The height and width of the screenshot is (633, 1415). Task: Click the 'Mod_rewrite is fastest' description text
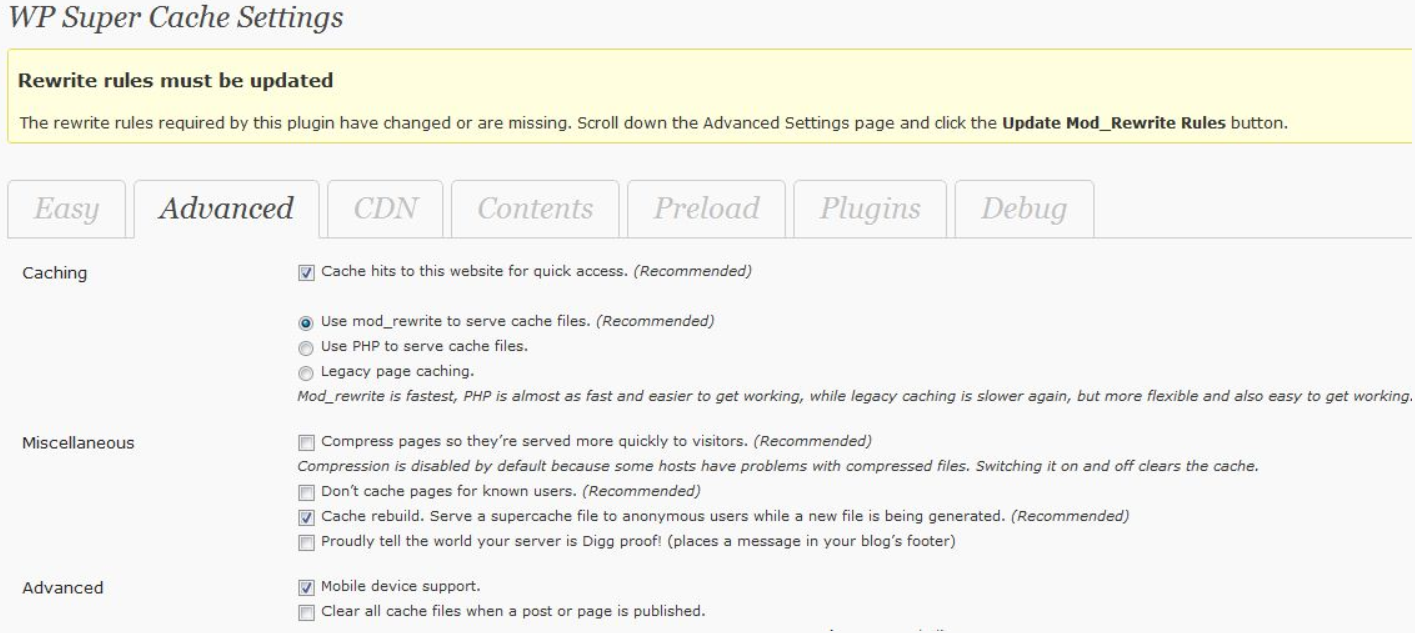point(856,395)
